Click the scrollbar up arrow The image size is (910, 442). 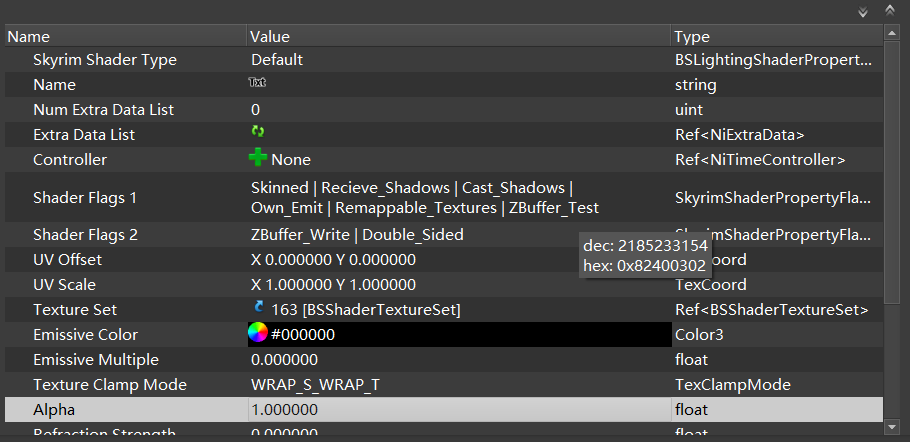pos(892,32)
